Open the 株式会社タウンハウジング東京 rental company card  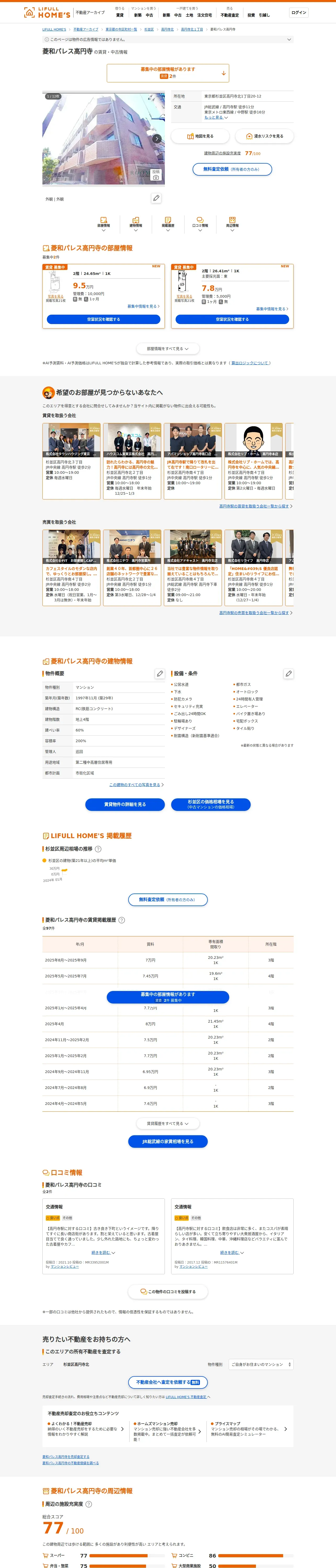click(71, 462)
